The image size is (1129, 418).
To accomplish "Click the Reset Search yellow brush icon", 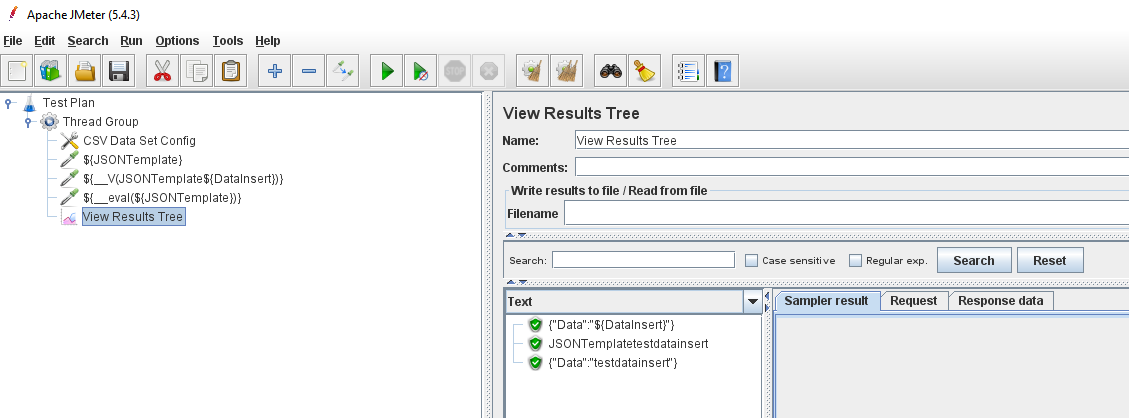I will tap(644, 71).
